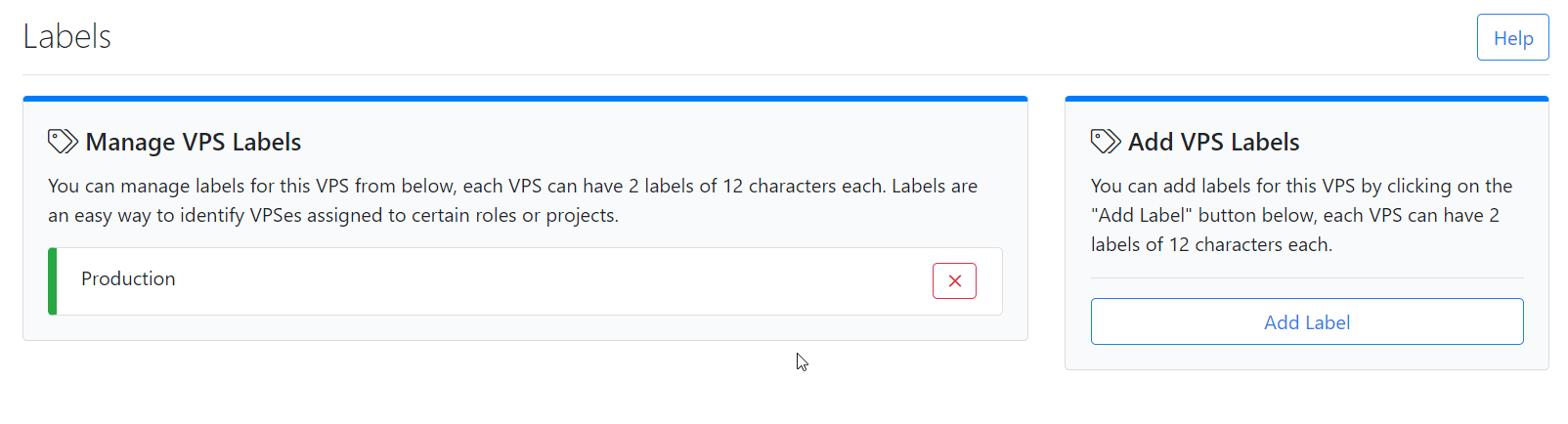Select the Production label name text
Viewport: 1568px width, 424px height.
pyautogui.click(x=128, y=279)
